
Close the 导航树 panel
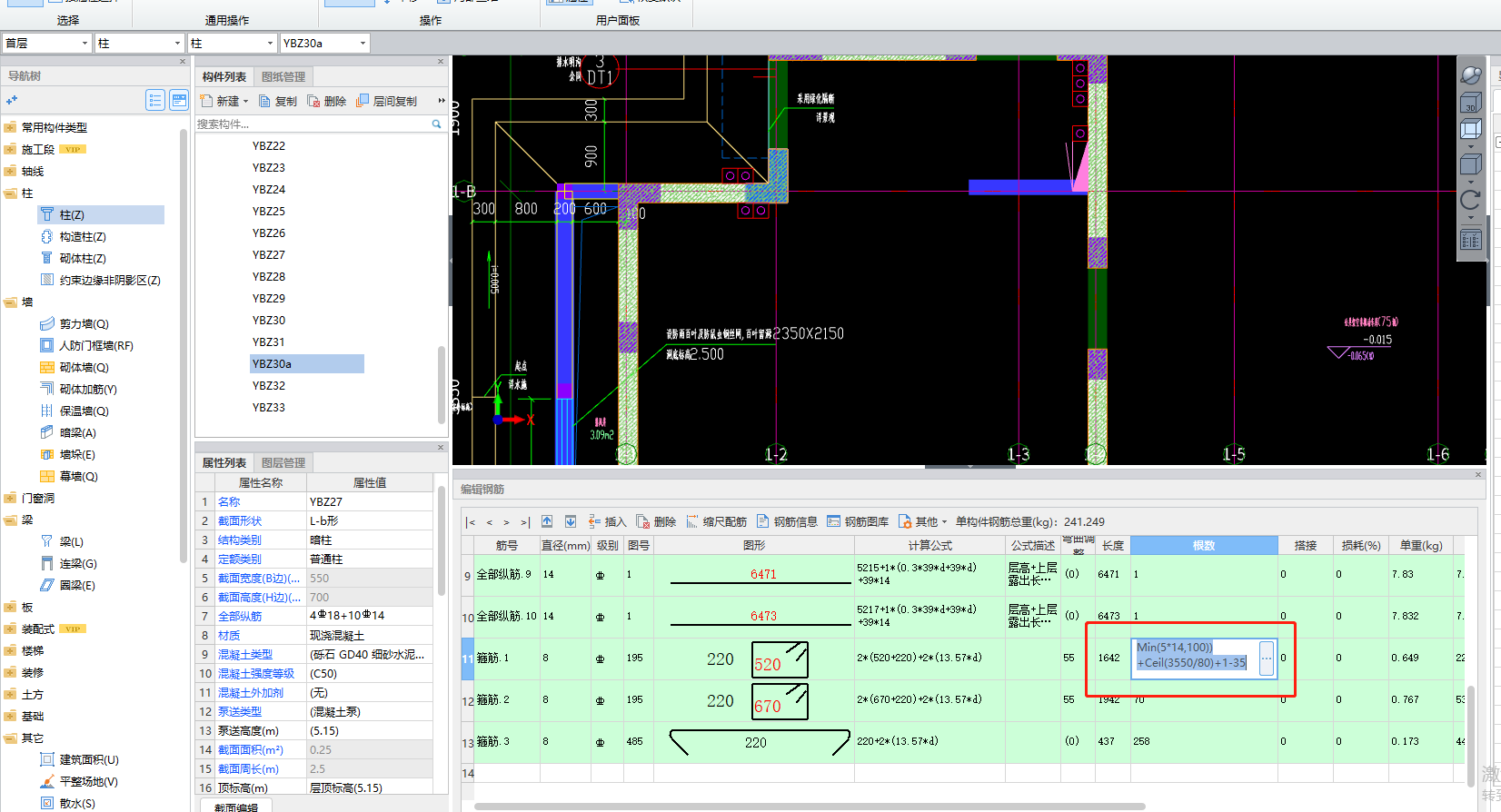coord(183,61)
